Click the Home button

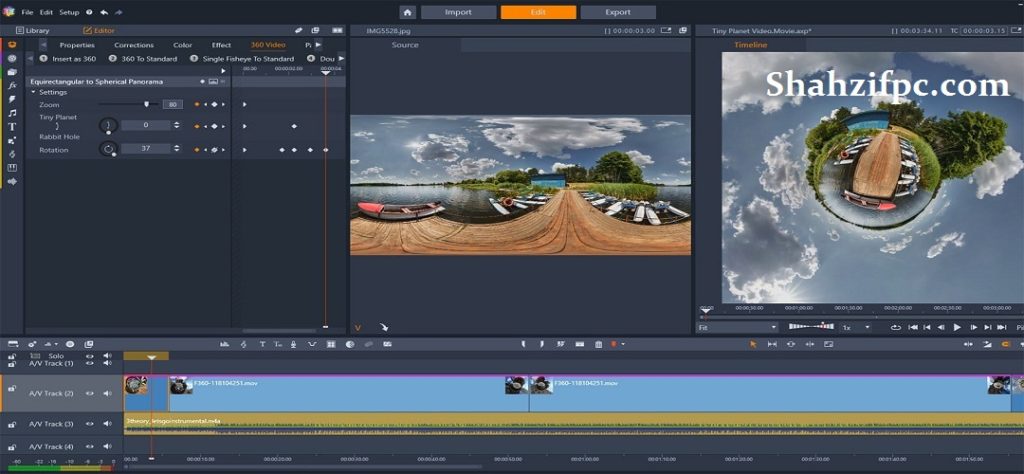[408, 12]
